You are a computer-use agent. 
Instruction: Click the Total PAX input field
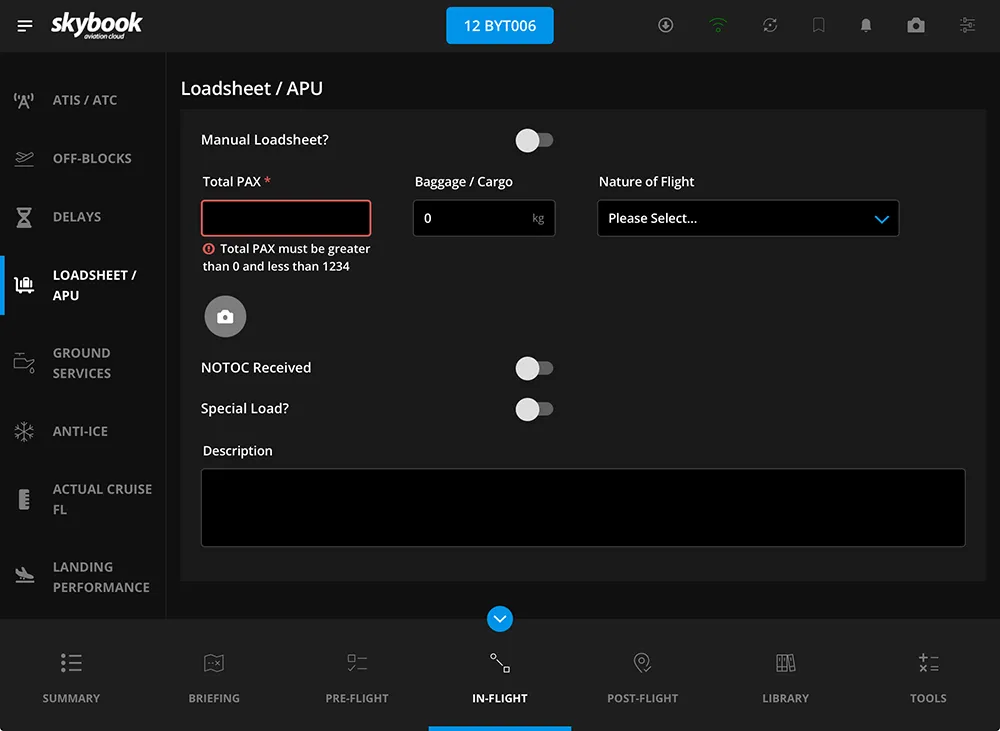pos(286,218)
